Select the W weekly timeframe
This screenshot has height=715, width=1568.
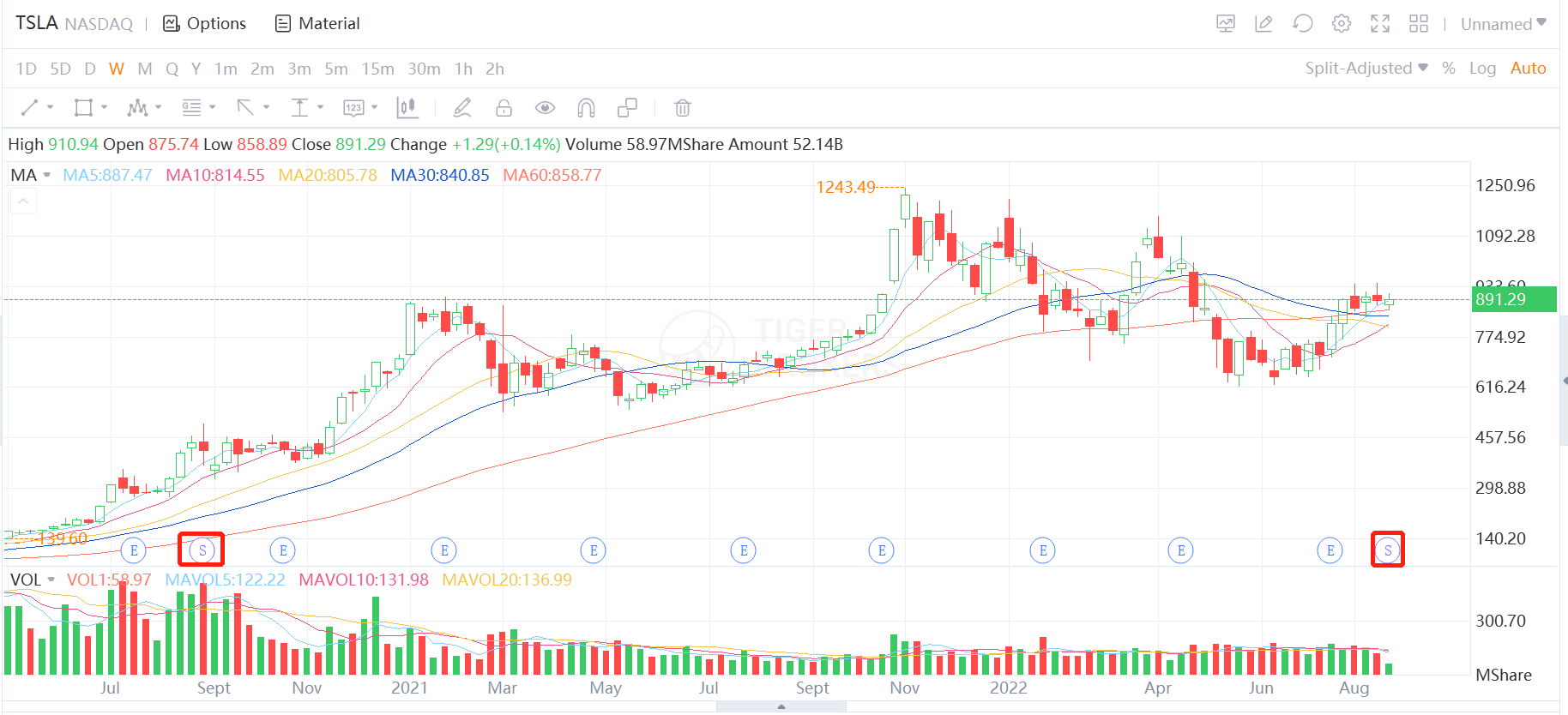click(117, 69)
